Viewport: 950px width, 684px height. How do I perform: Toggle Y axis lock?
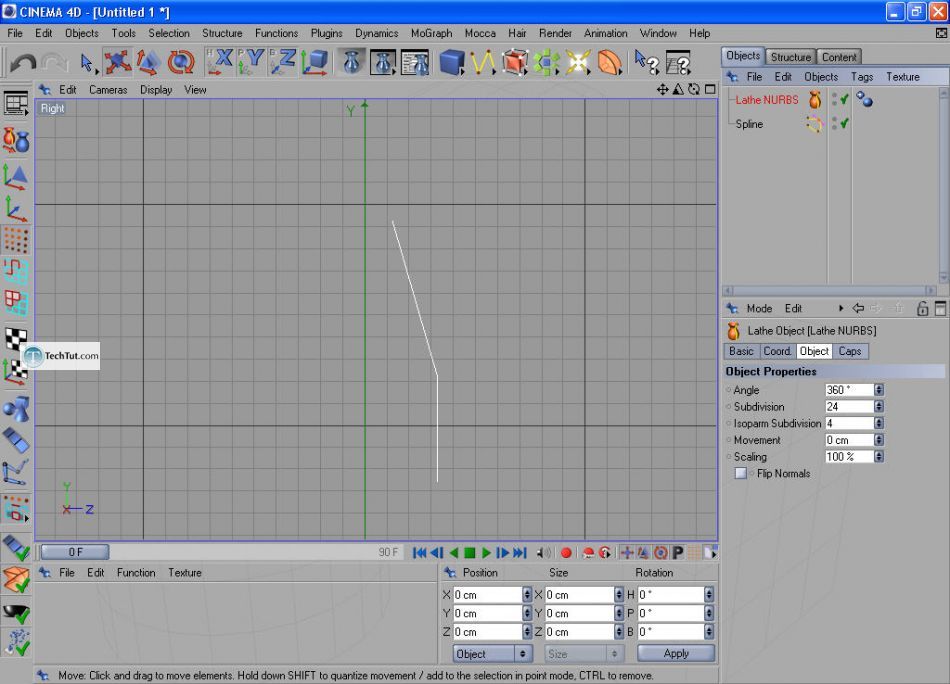(251, 62)
